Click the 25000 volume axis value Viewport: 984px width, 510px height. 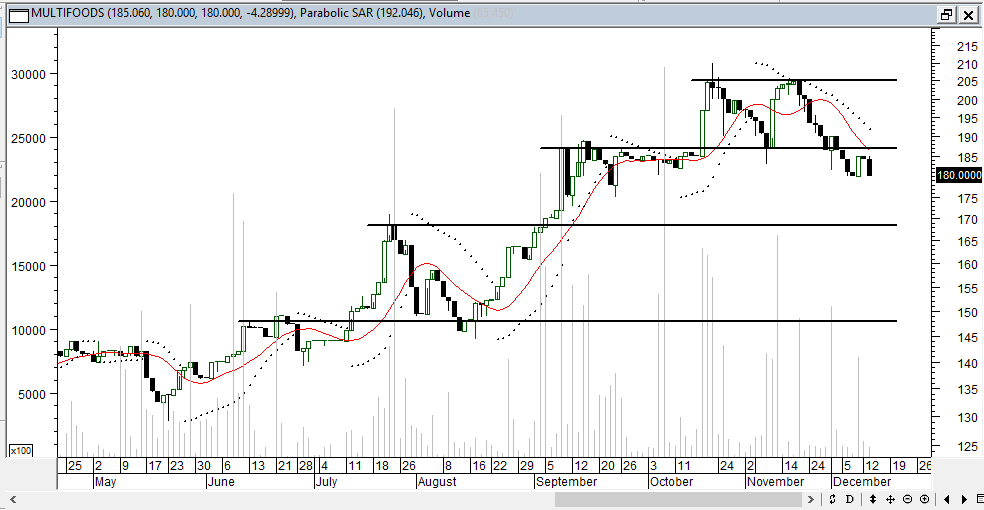(x=29, y=139)
